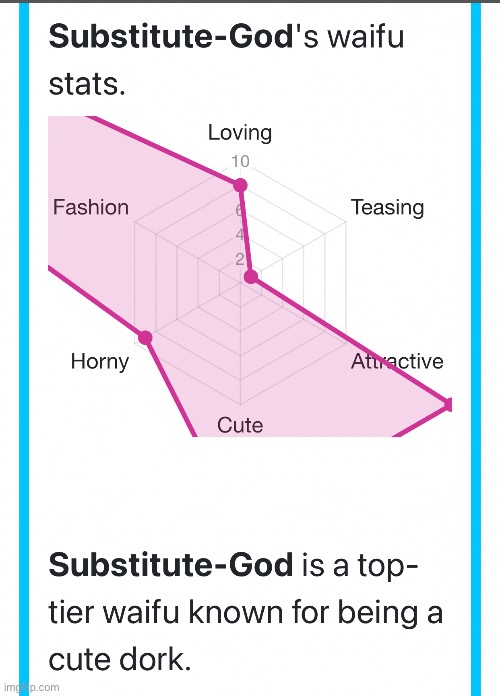This screenshot has width=500, height=696.
Task: Select the Horny axis label
Action: pos(99,361)
